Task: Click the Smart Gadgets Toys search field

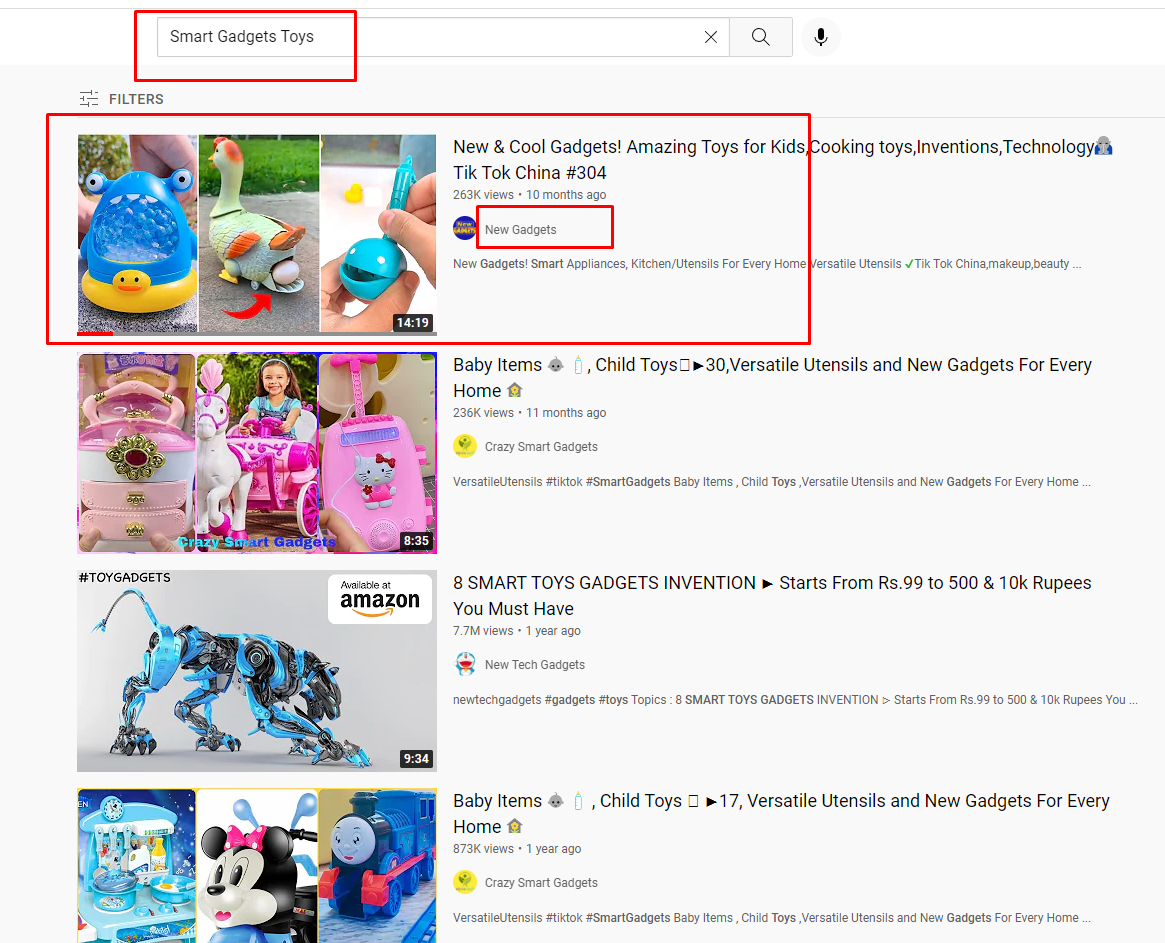Action: coord(430,37)
